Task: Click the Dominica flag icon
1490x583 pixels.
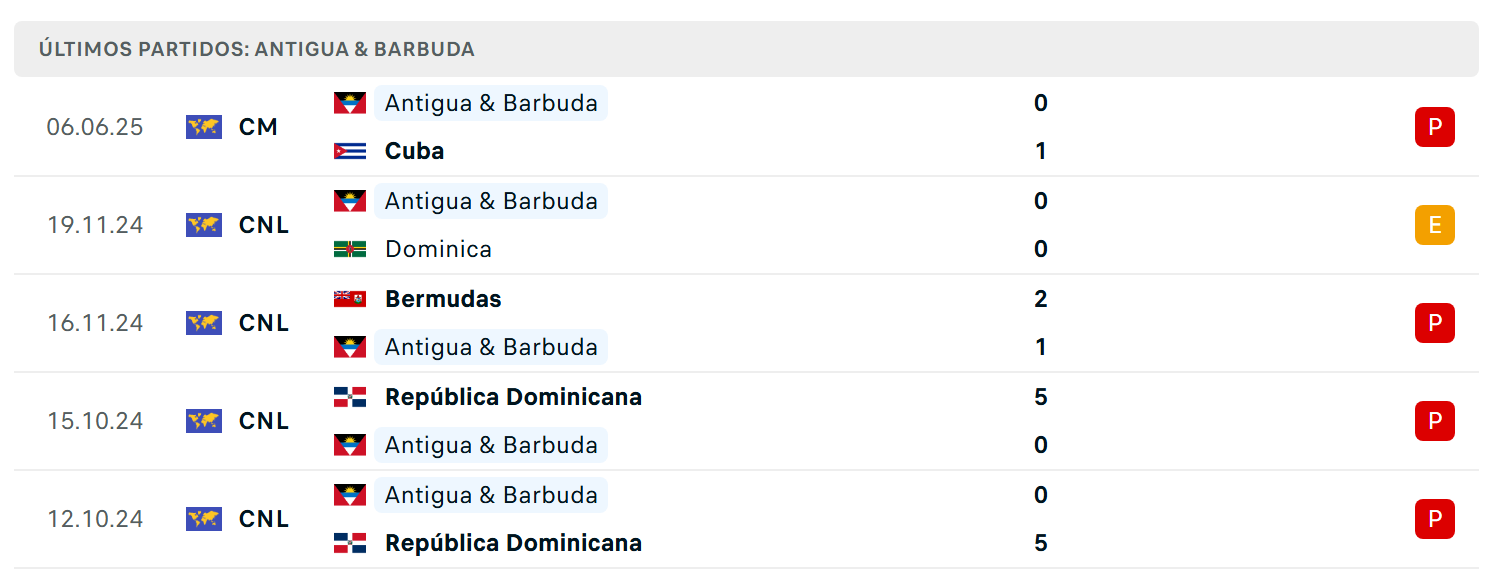Action: pyautogui.click(x=350, y=249)
